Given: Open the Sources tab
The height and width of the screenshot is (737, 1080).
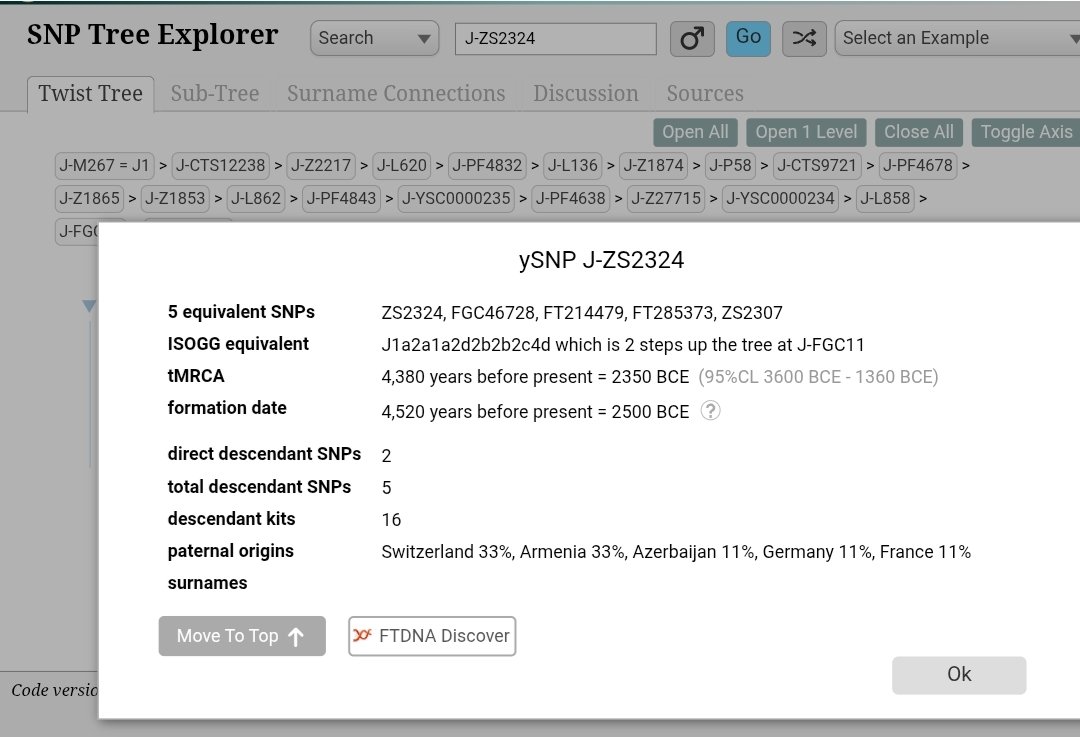Looking at the screenshot, I should (x=705, y=94).
